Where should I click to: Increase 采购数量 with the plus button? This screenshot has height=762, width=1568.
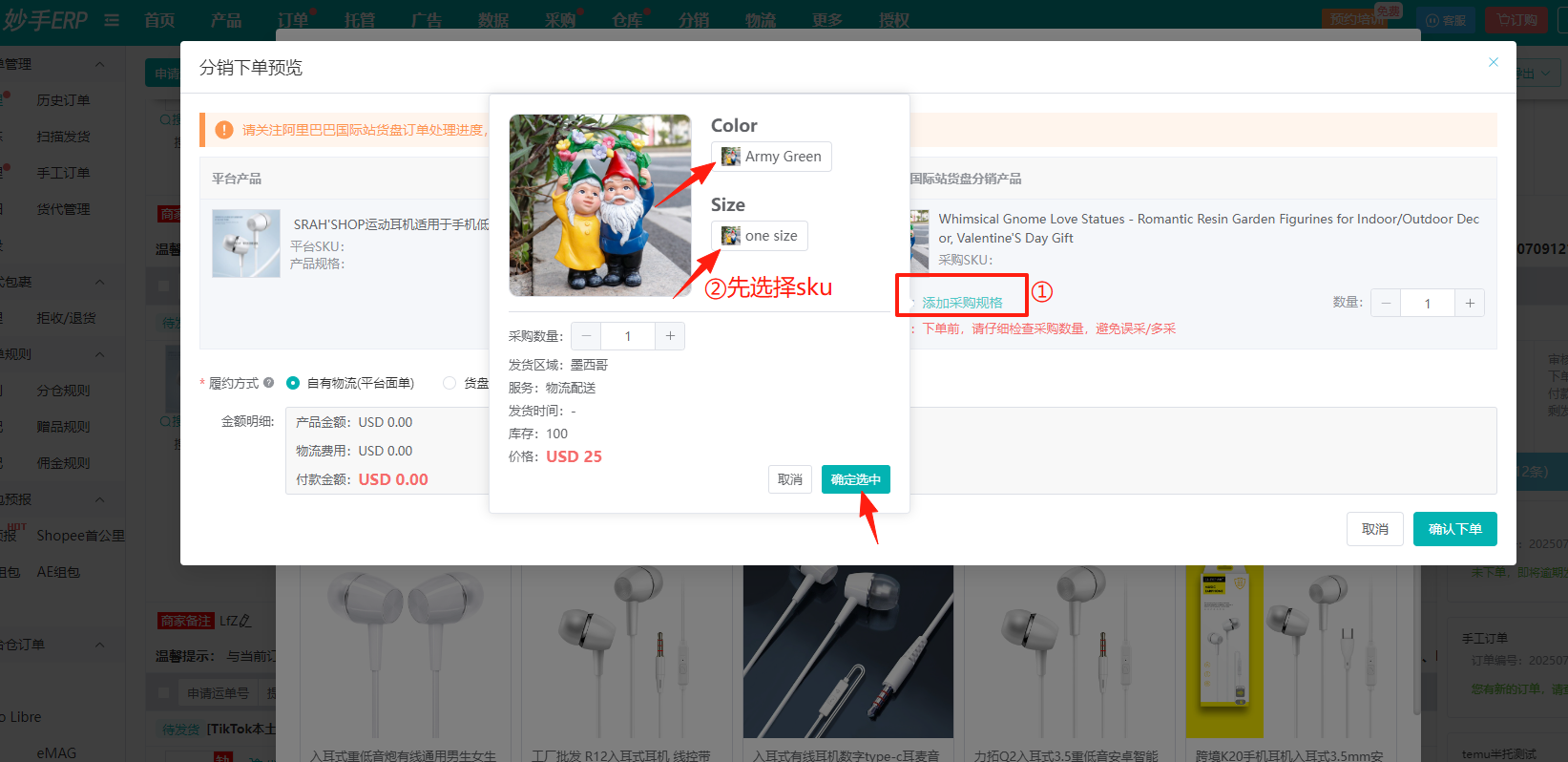[x=670, y=336]
